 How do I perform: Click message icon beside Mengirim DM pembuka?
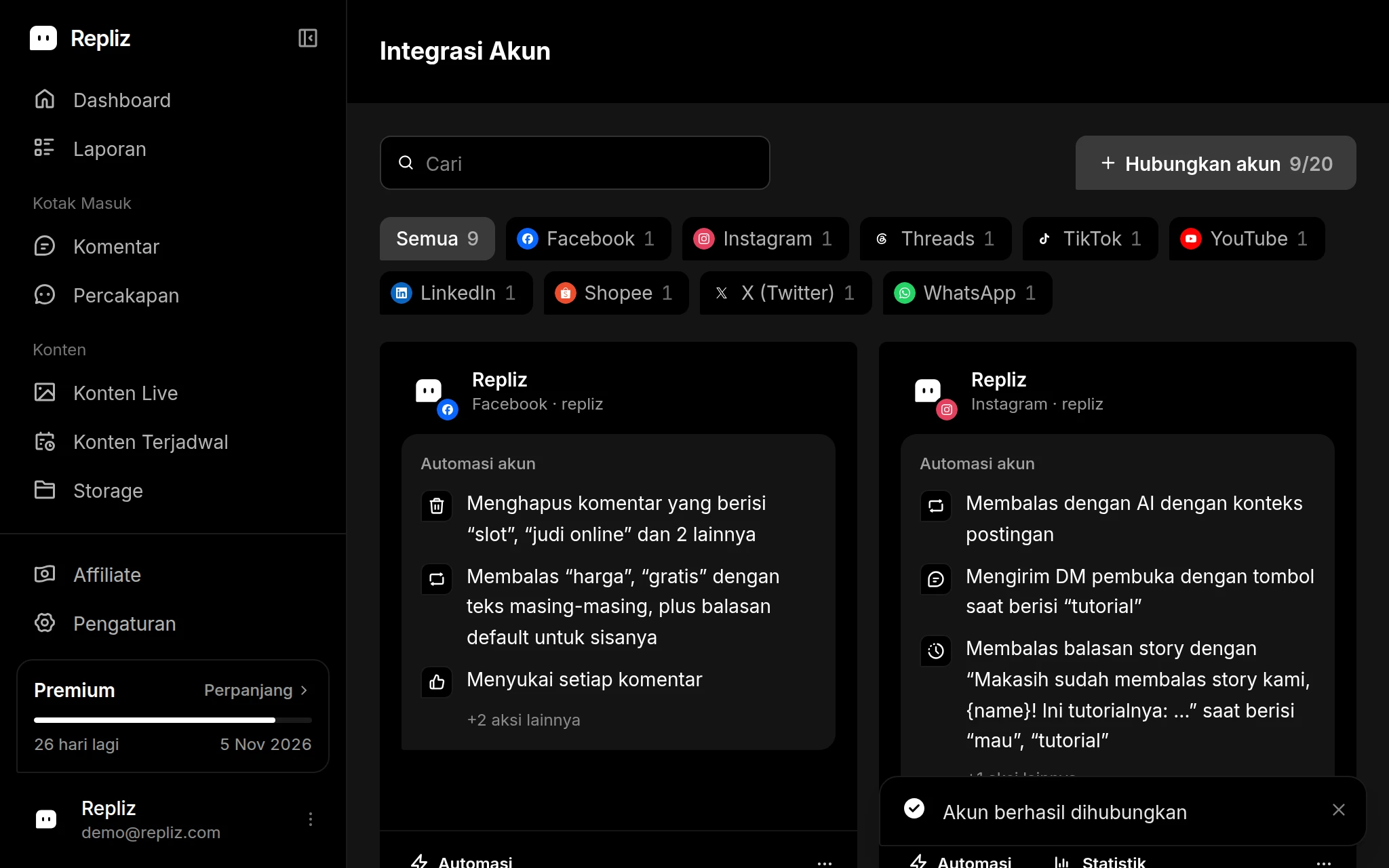936,579
